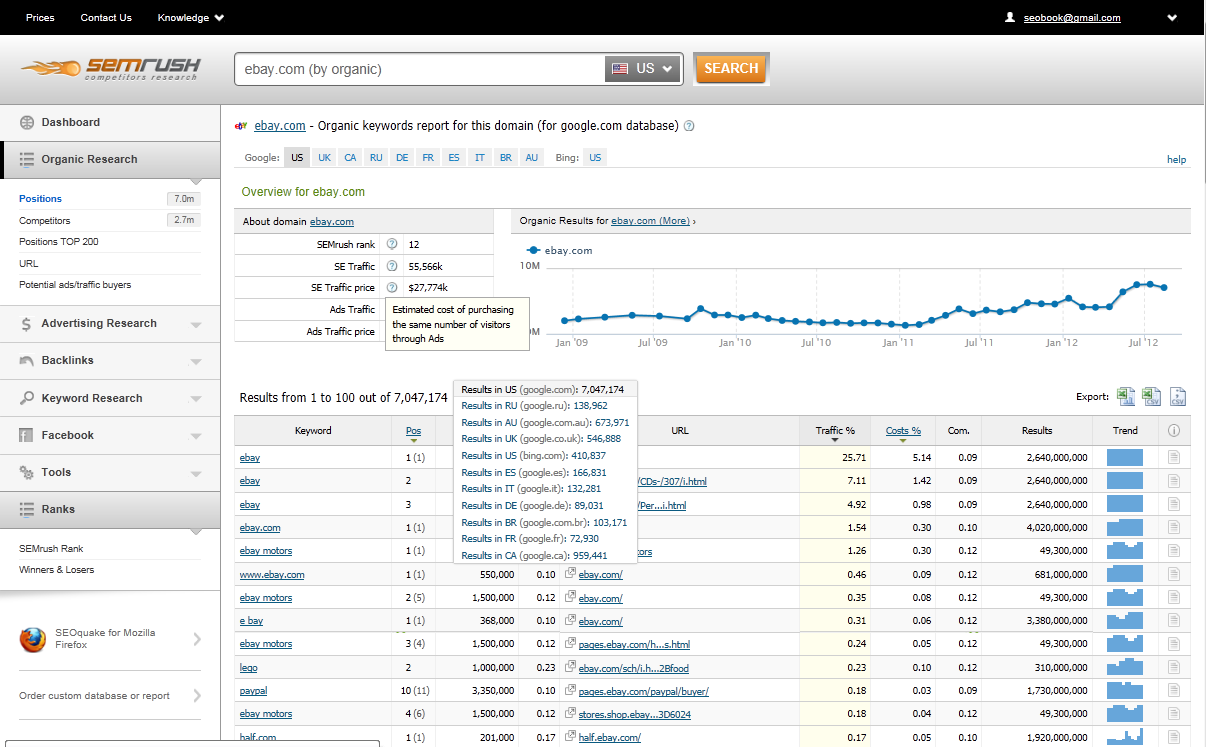Open the SEOquake for Mozilla Firefox chevron
The image size is (1206, 747).
tap(197, 640)
